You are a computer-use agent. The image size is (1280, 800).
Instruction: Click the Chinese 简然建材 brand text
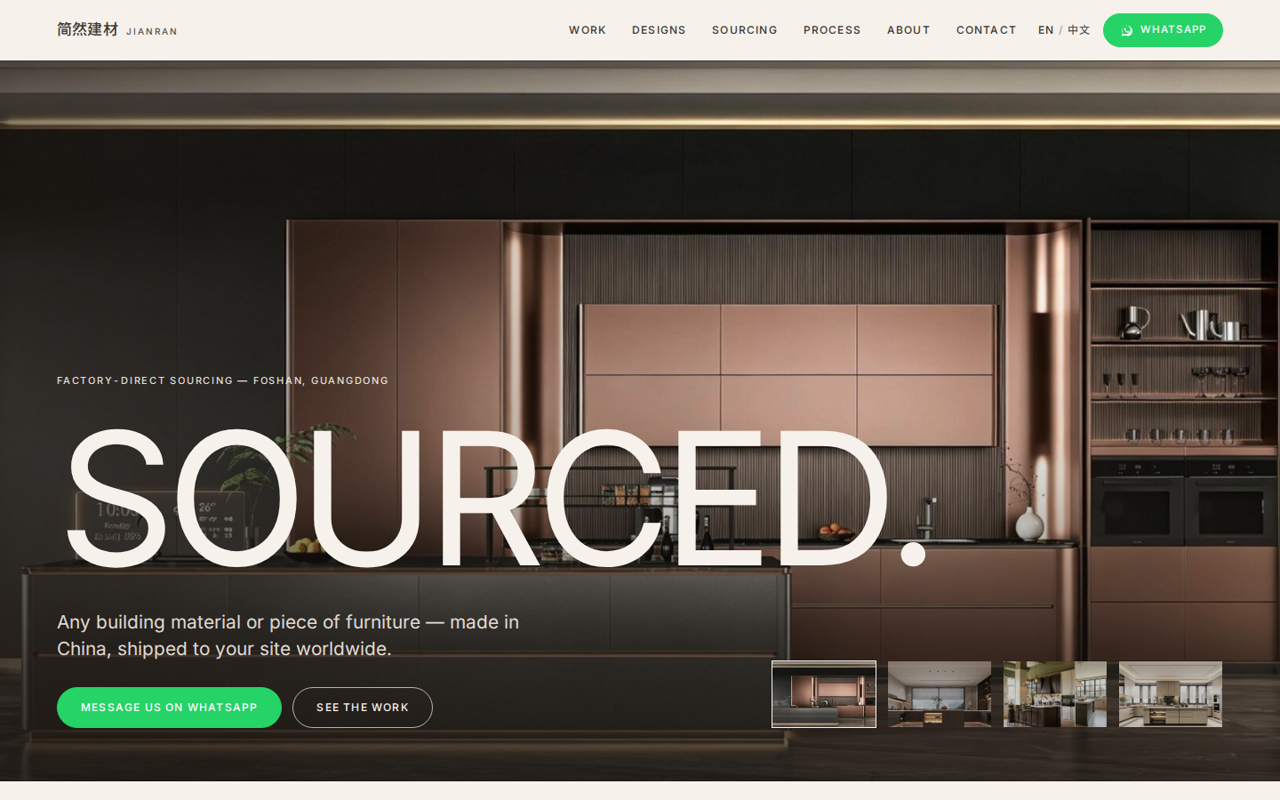point(88,30)
